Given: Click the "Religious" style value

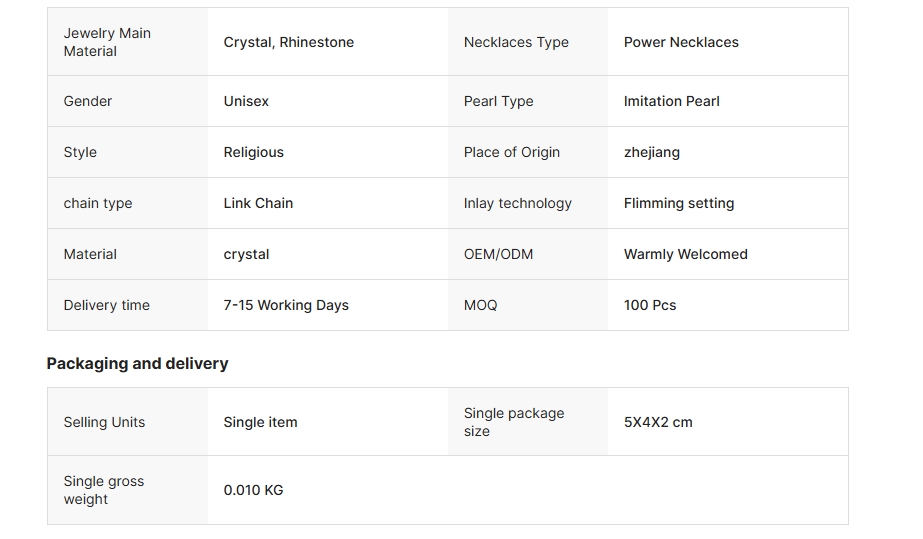Looking at the screenshot, I should tap(253, 152).
